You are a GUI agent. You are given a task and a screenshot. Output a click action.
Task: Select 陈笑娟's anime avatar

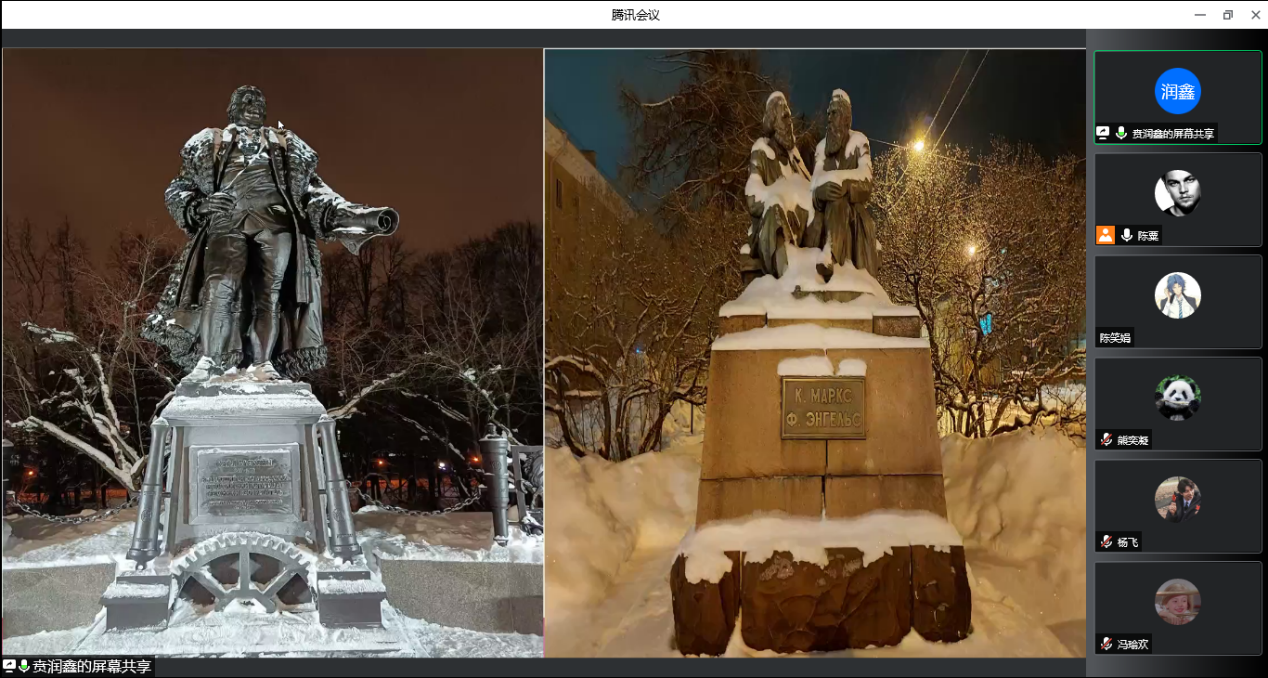pos(1177,295)
